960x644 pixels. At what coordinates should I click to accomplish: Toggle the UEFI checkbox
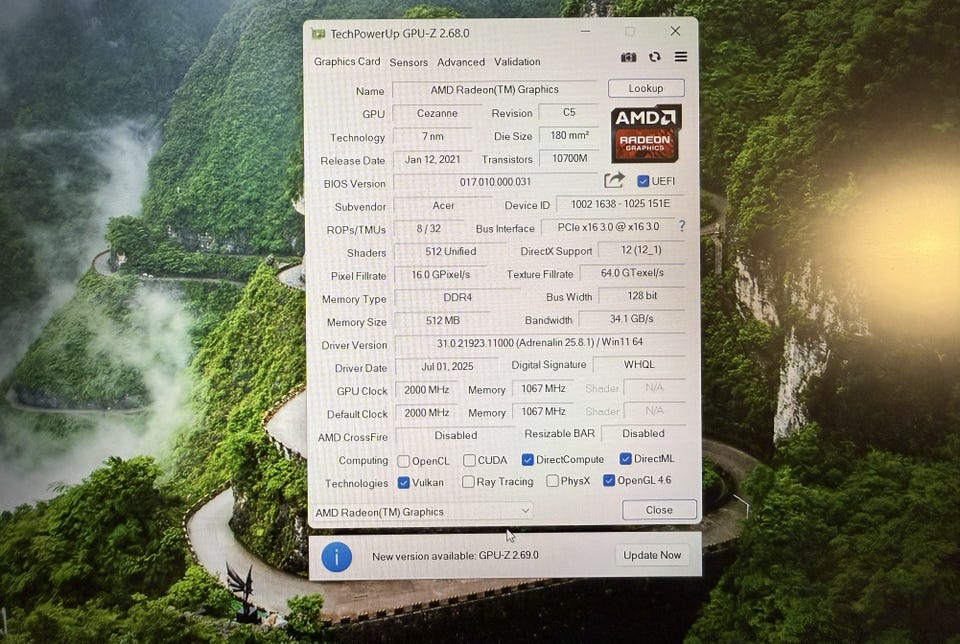tap(643, 181)
